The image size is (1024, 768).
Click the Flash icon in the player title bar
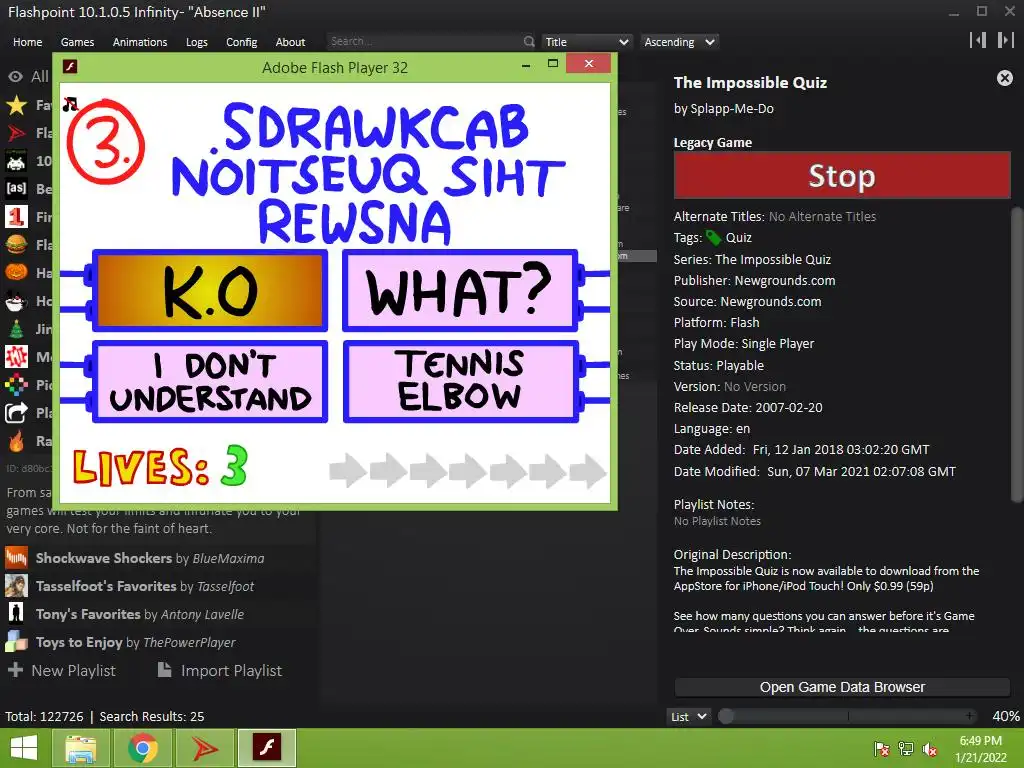point(70,67)
